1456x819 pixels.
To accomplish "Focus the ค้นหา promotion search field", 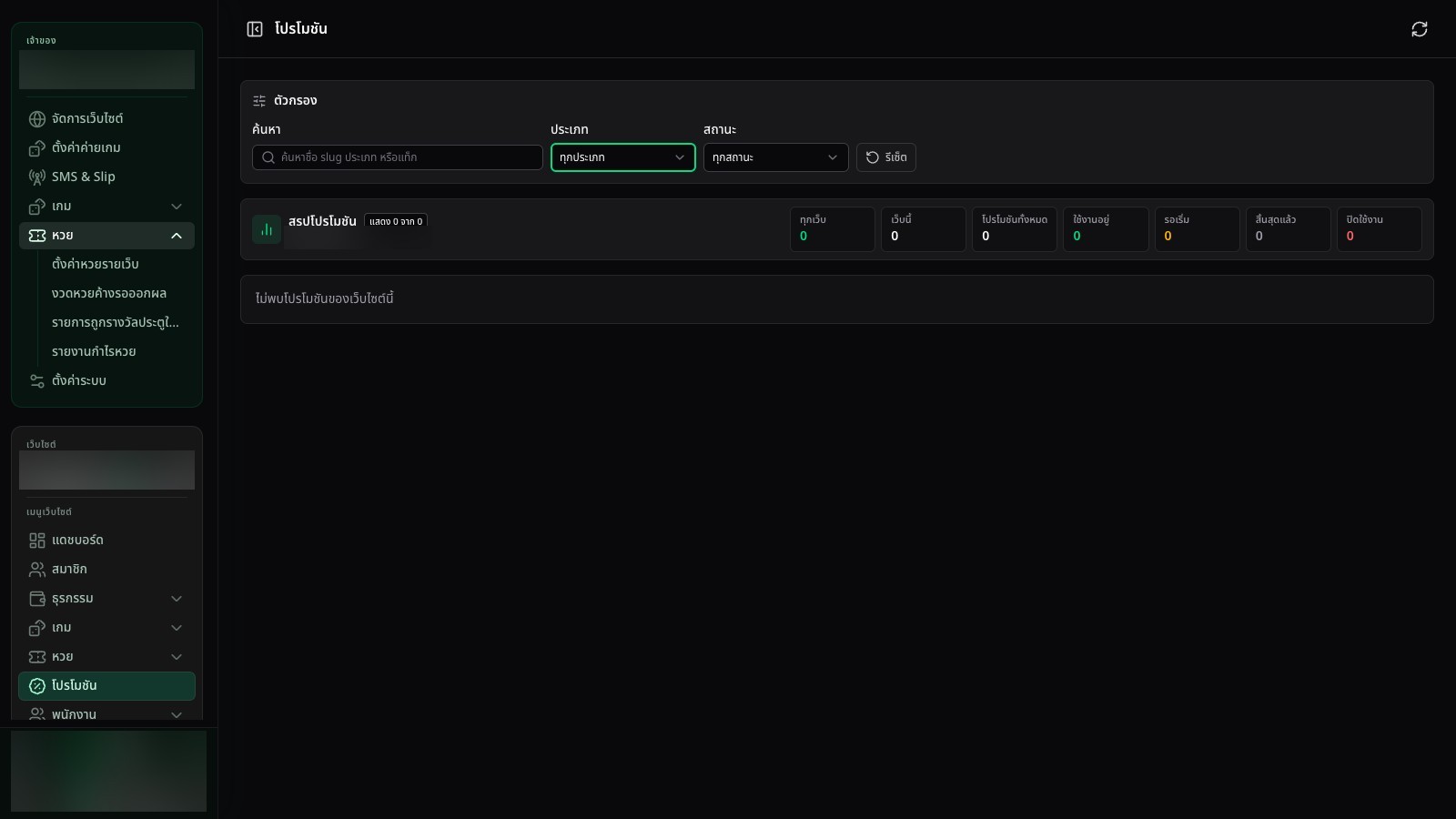I will pos(398,157).
